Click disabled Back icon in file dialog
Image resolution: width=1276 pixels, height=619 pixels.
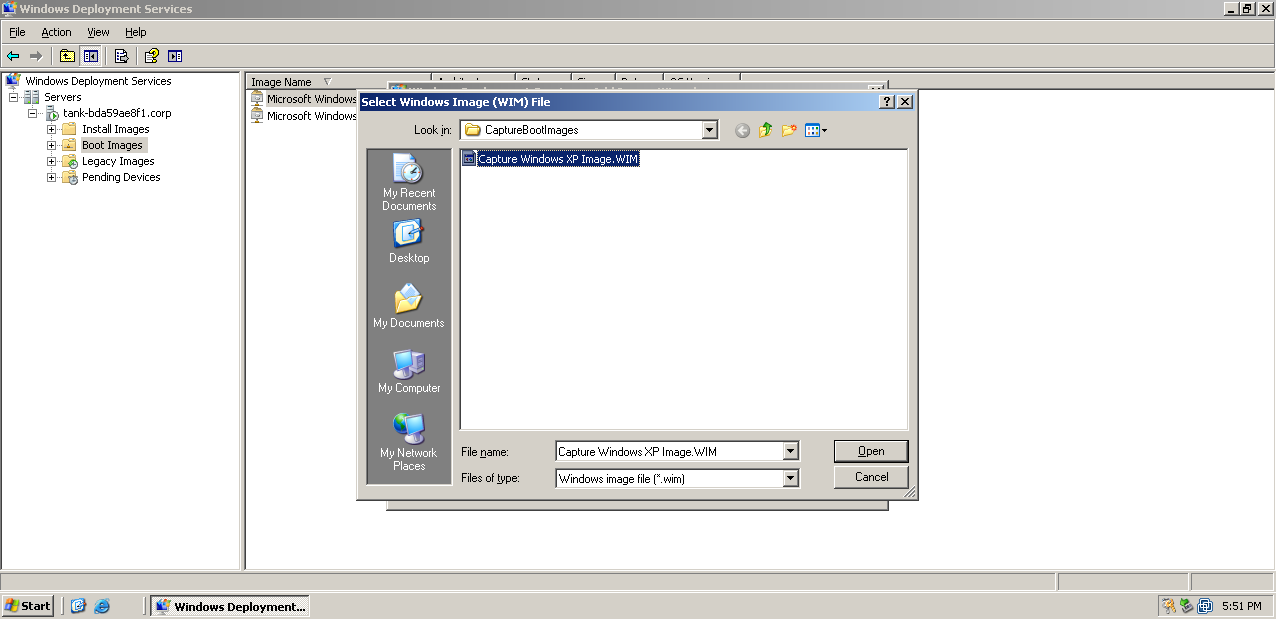coord(742,130)
